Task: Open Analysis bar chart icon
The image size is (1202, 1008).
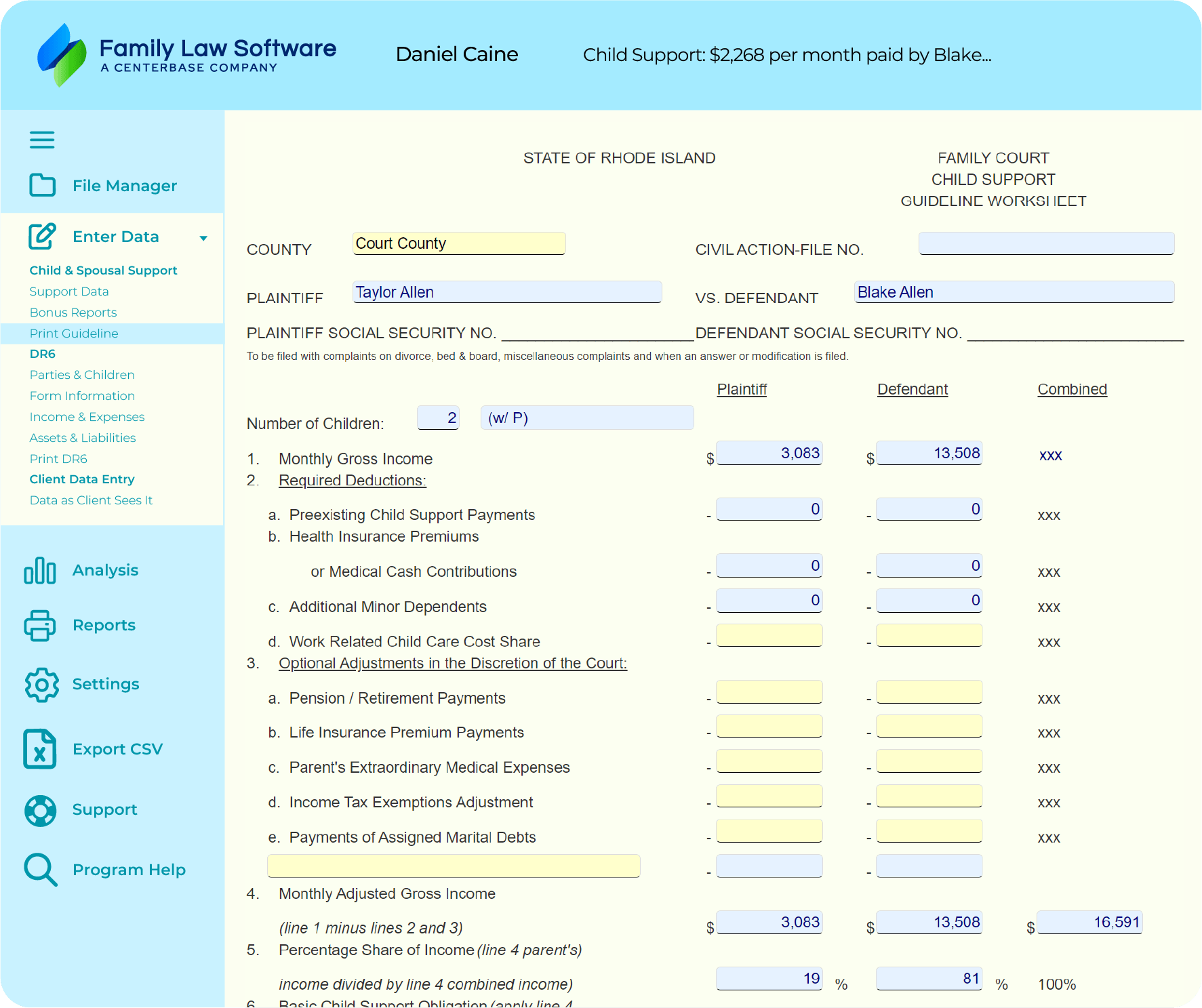Action: pyautogui.click(x=40, y=570)
